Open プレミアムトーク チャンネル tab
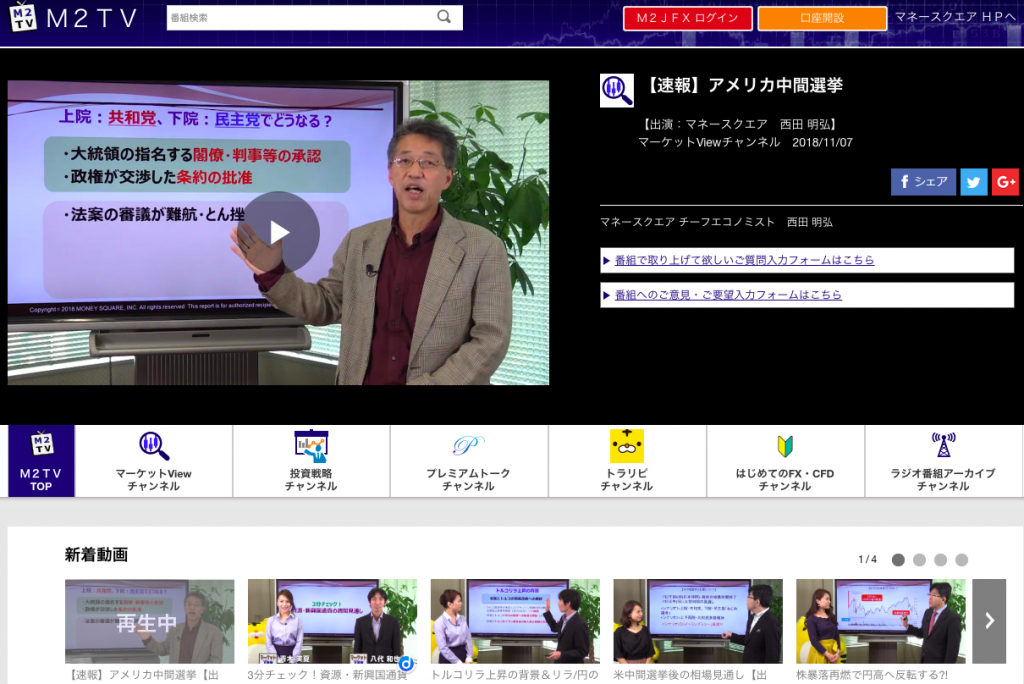Viewport: 1024px width, 684px height. pyautogui.click(x=469, y=461)
